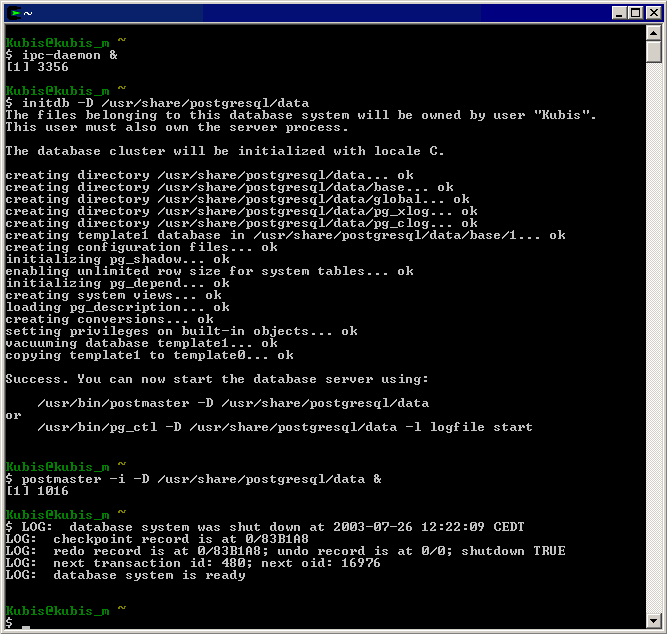Click the '/usr/bin/postmaster -D' suggestion line
The width and height of the screenshot is (667, 634).
point(233,403)
